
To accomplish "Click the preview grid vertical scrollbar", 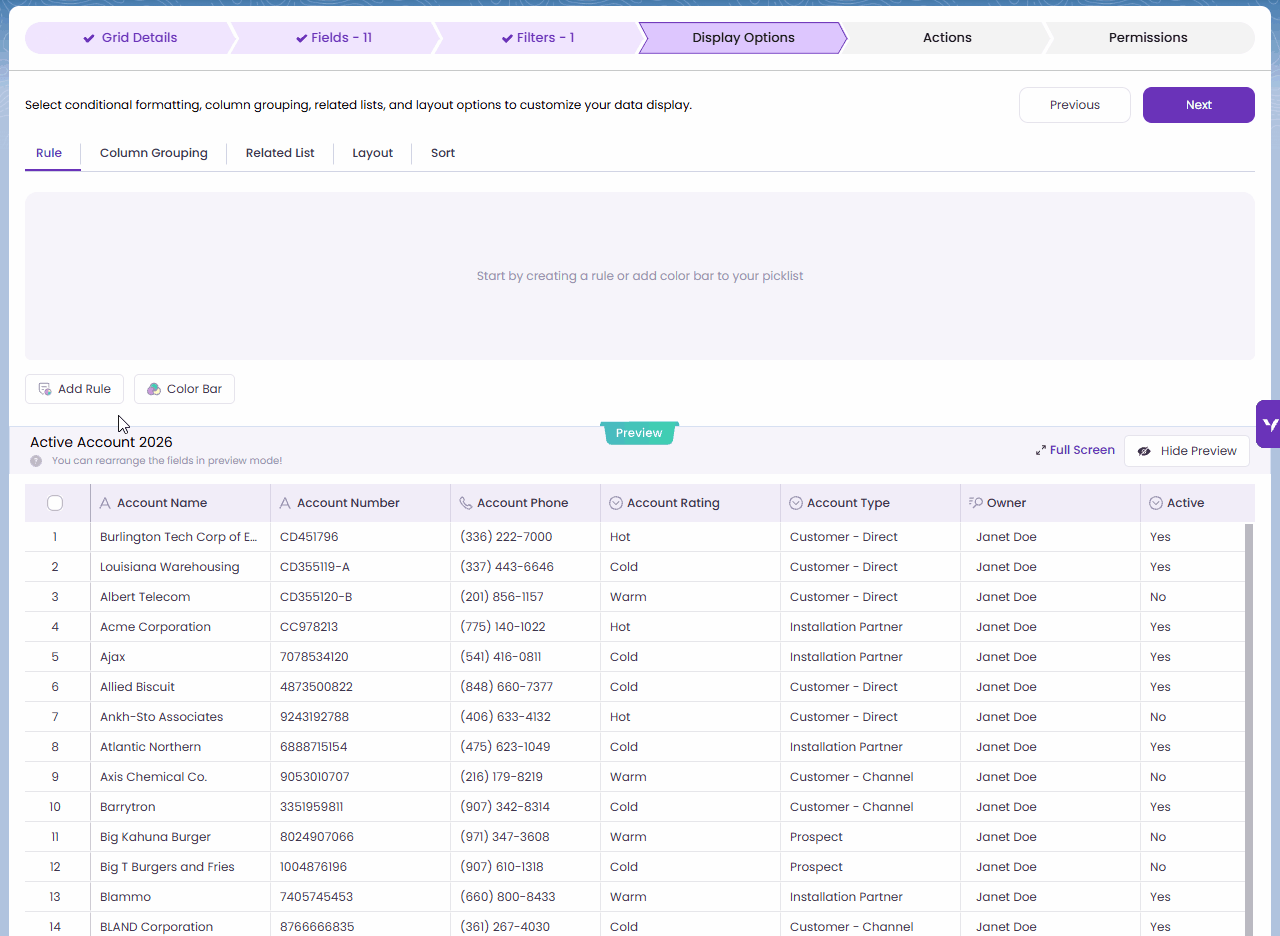I will point(1248,700).
